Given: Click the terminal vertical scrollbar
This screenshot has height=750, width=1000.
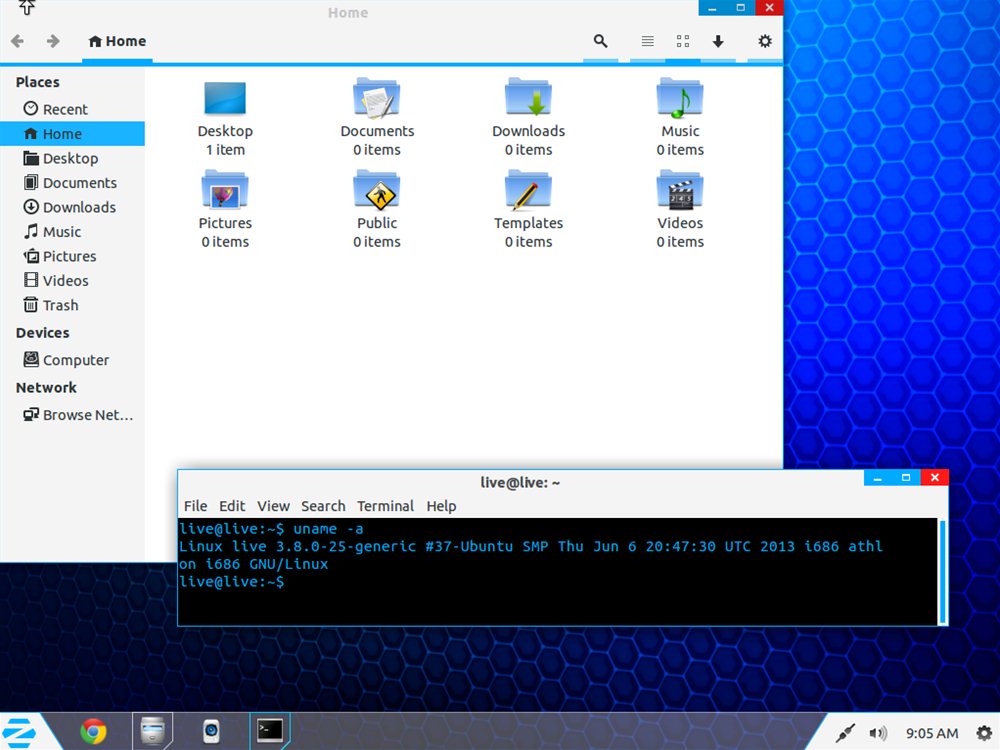Looking at the screenshot, I should click(x=941, y=570).
